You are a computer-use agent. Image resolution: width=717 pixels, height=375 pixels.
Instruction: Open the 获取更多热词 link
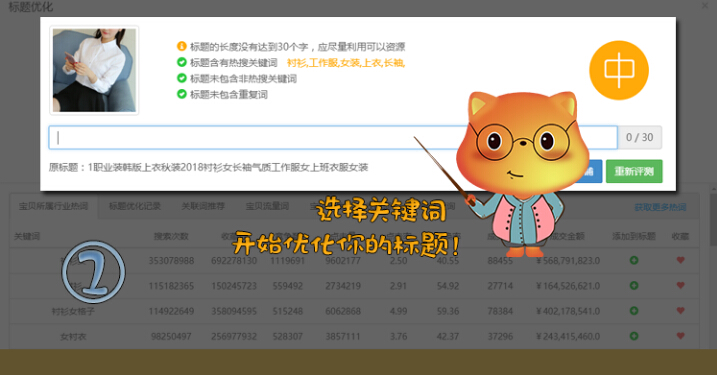pos(660,207)
